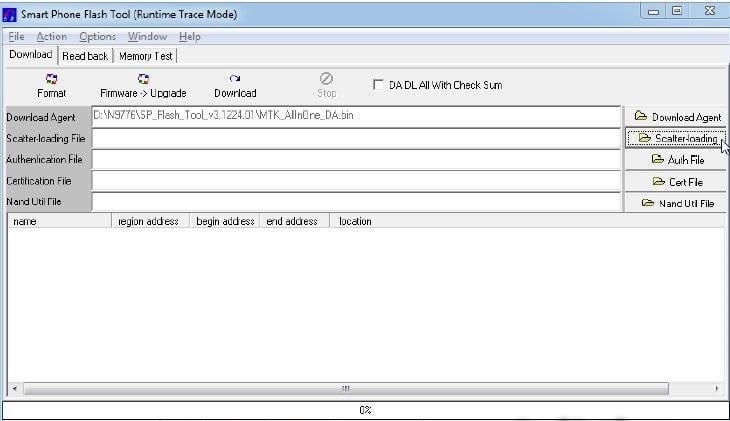Open the Window menu
Image resolution: width=730 pixels, height=421 pixels.
click(147, 36)
